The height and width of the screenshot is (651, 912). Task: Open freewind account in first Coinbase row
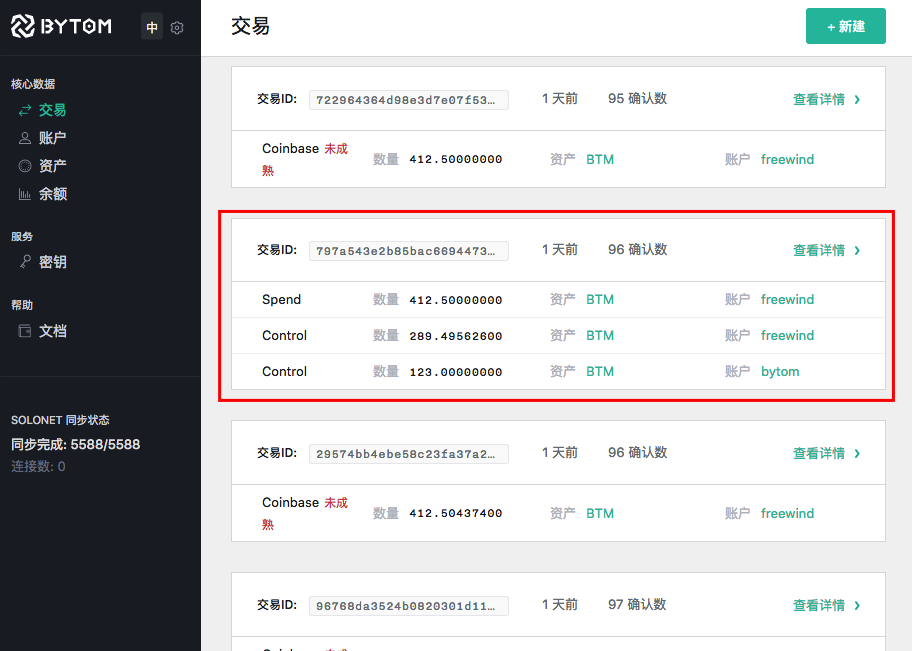click(x=787, y=159)
